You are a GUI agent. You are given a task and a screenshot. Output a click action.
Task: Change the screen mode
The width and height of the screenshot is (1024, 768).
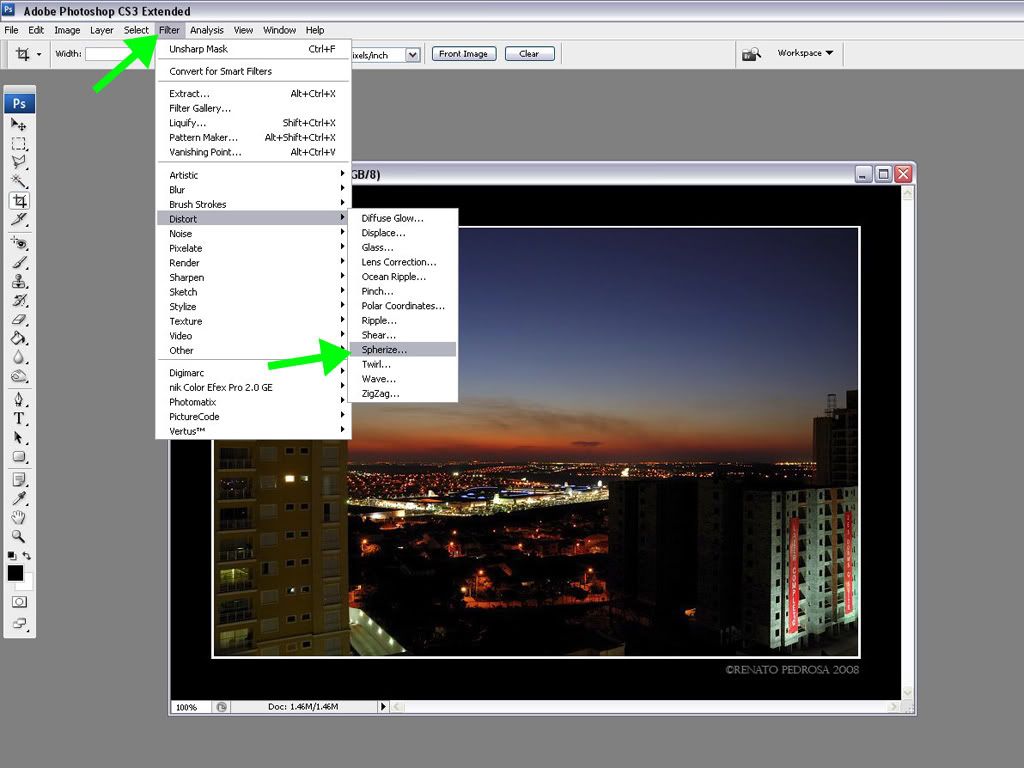pos(19,624)
